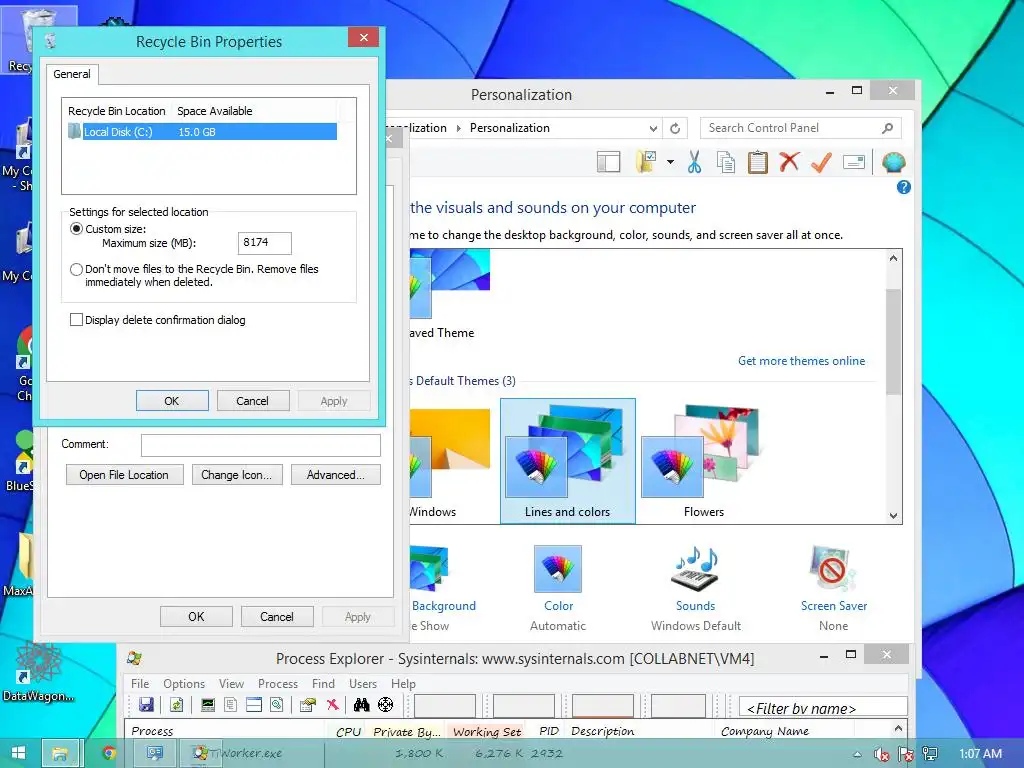Click the envelope-style card icon in toolbar
This screenshot has height=768, width=1024.
point(854,162)
